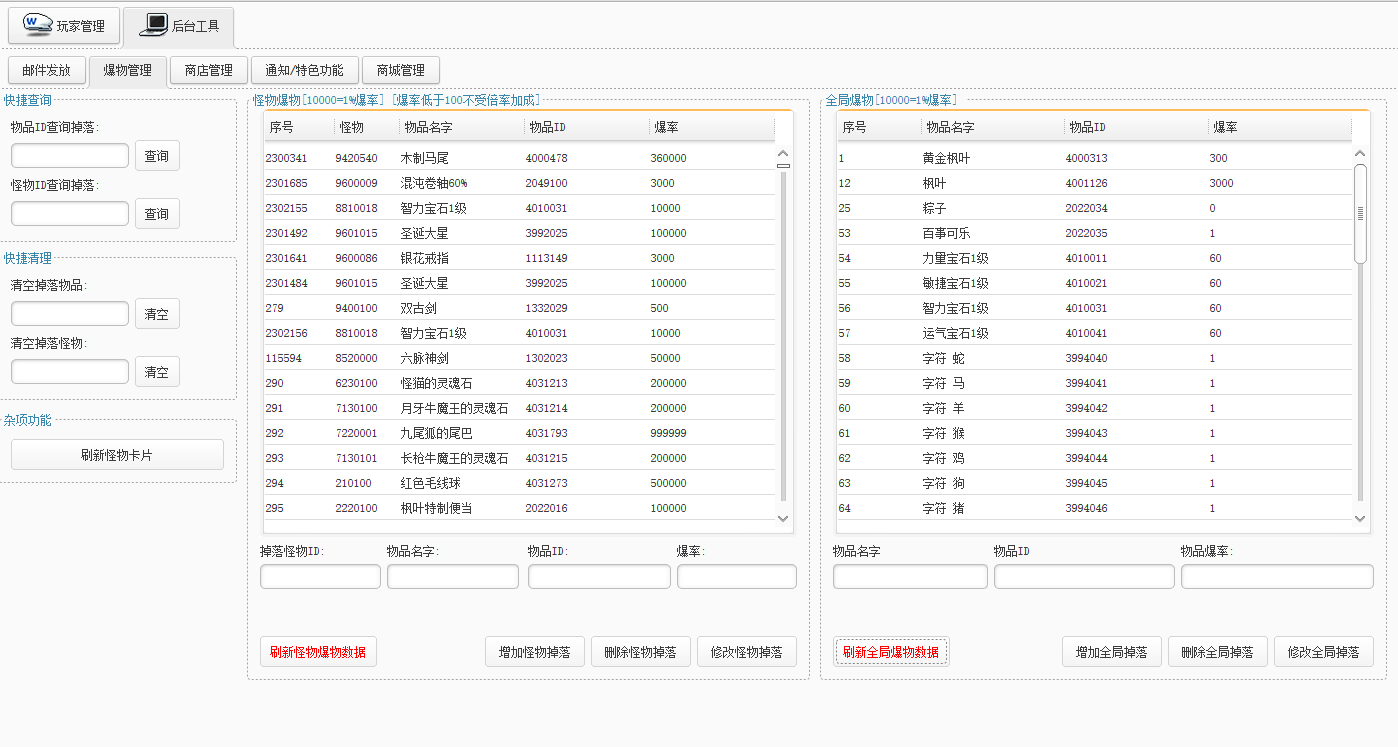Click the 物品ID查询掉落 input field
Image resolution: width=1398 pixels, height=747 pixels.
click(70, 155)
